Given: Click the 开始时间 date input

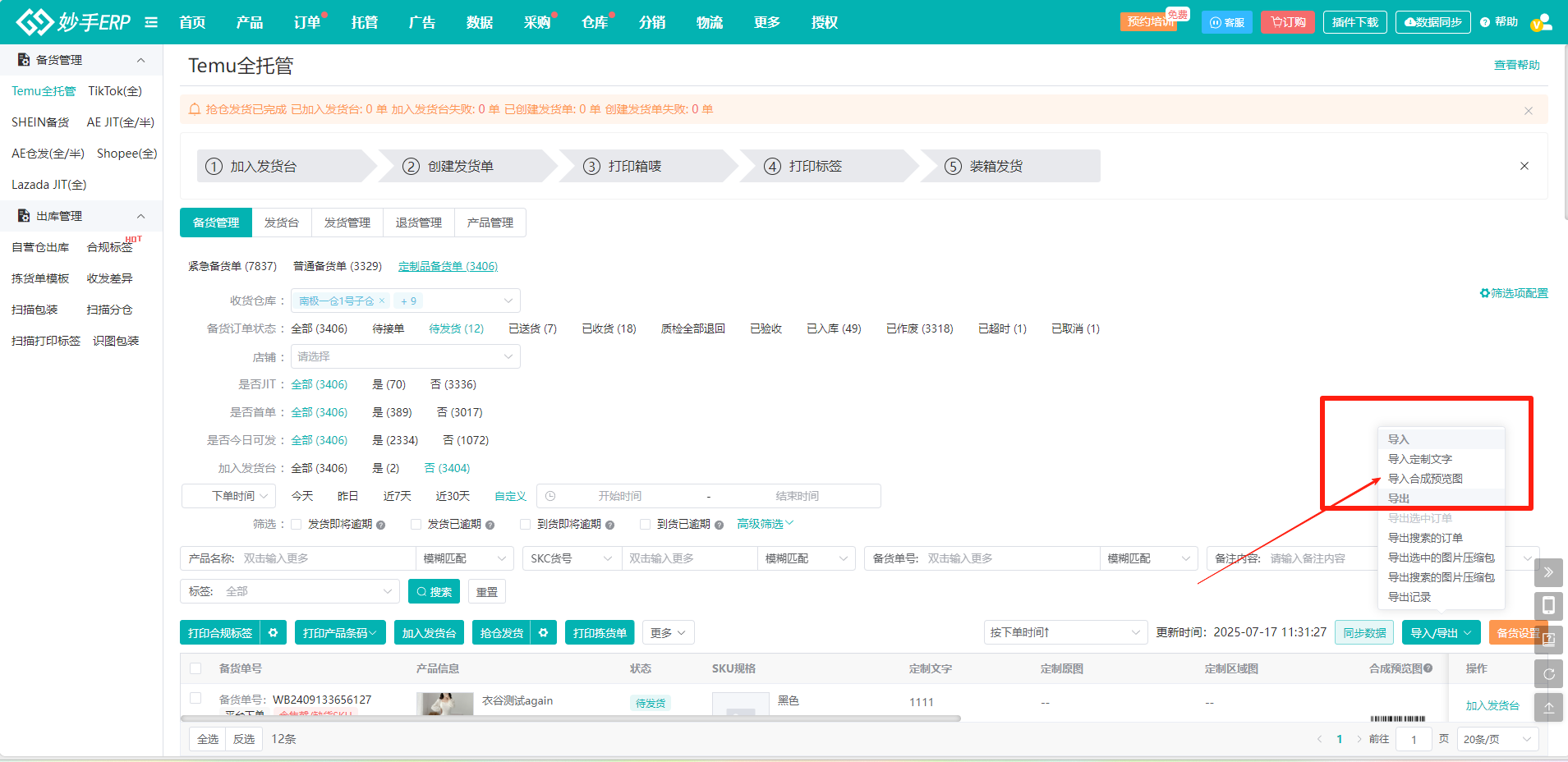Looking at the screenshot, I should tap(619, 496).
